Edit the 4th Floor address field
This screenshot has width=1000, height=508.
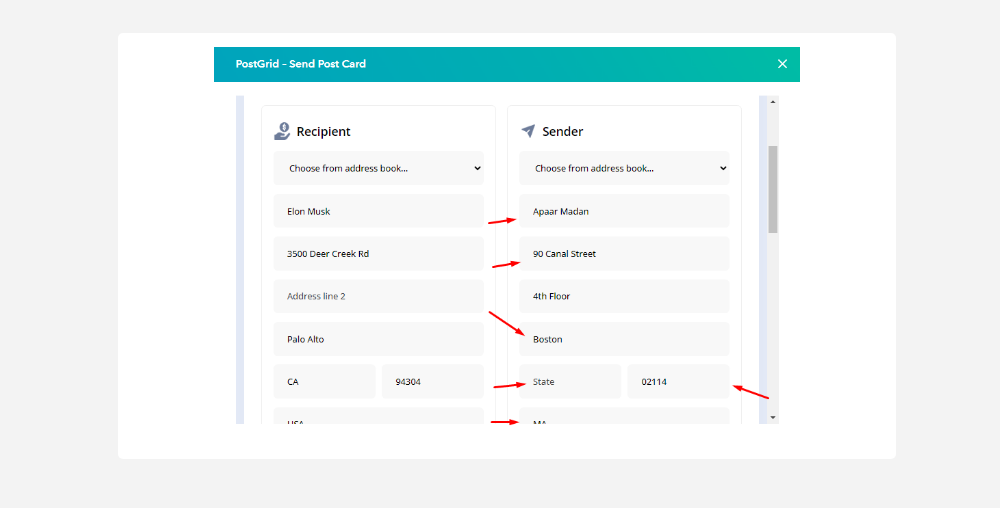[x=624, y=296]
